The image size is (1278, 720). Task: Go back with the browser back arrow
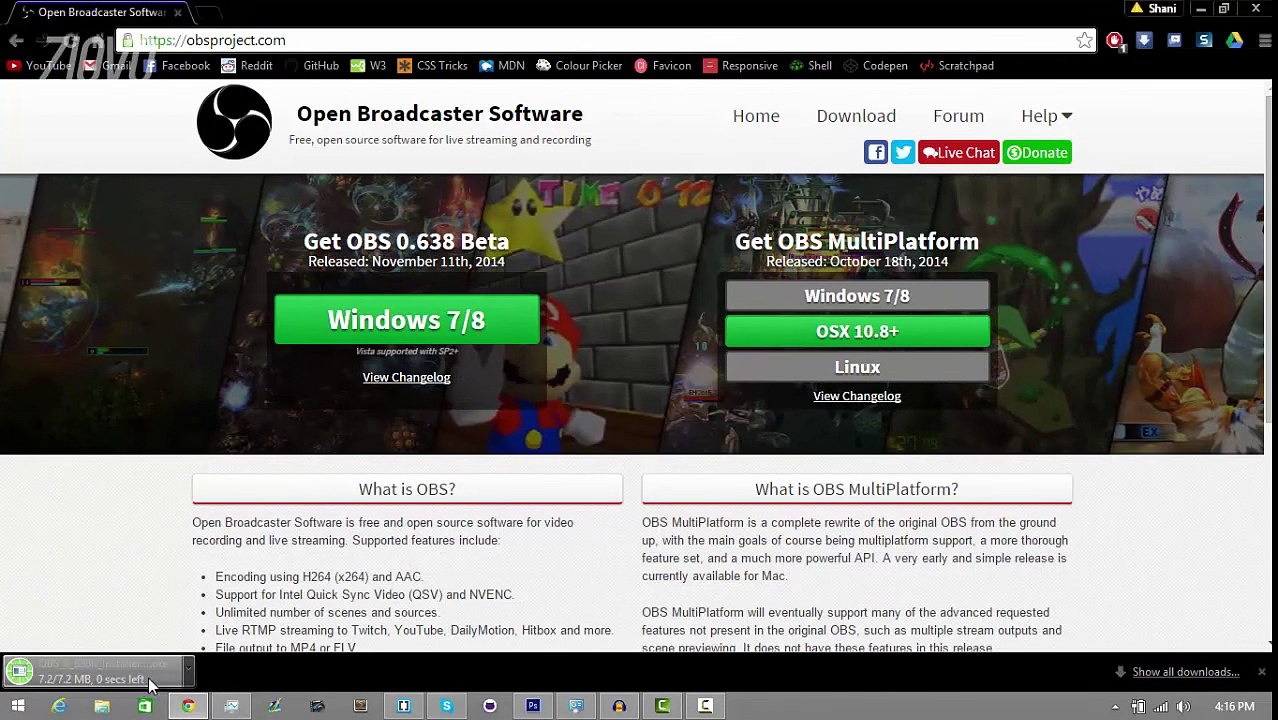[x=16, y=40]
